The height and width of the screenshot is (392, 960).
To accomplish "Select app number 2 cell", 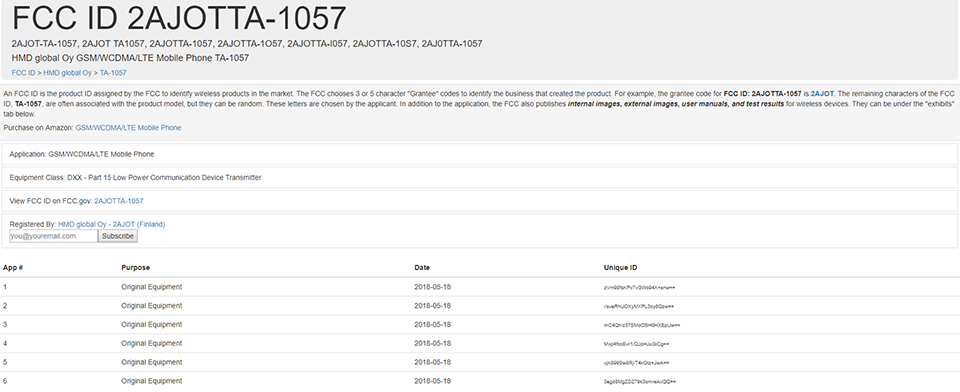I will [5, 306].
